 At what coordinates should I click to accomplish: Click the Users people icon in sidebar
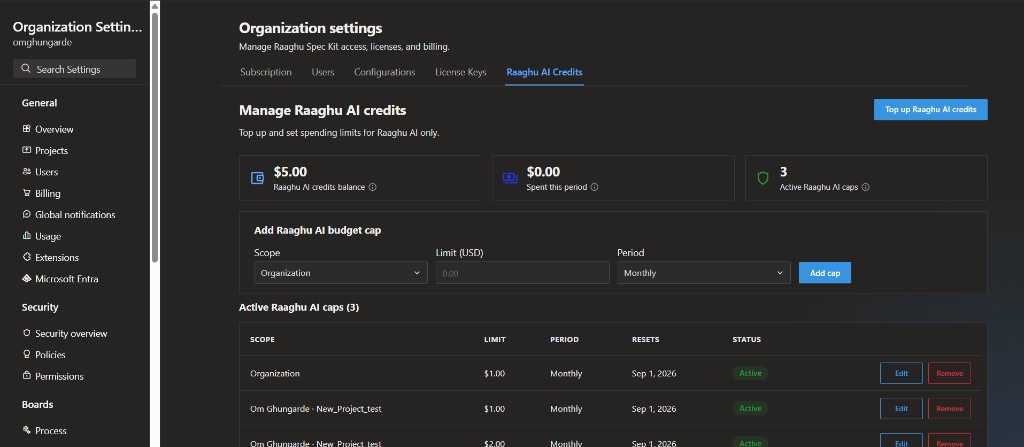(x=26, y=171)
